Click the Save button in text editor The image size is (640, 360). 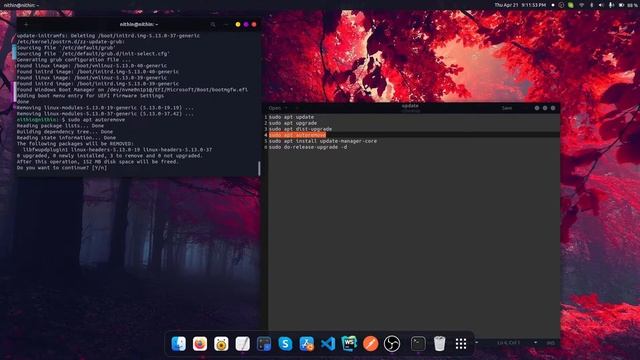point(507,108)
